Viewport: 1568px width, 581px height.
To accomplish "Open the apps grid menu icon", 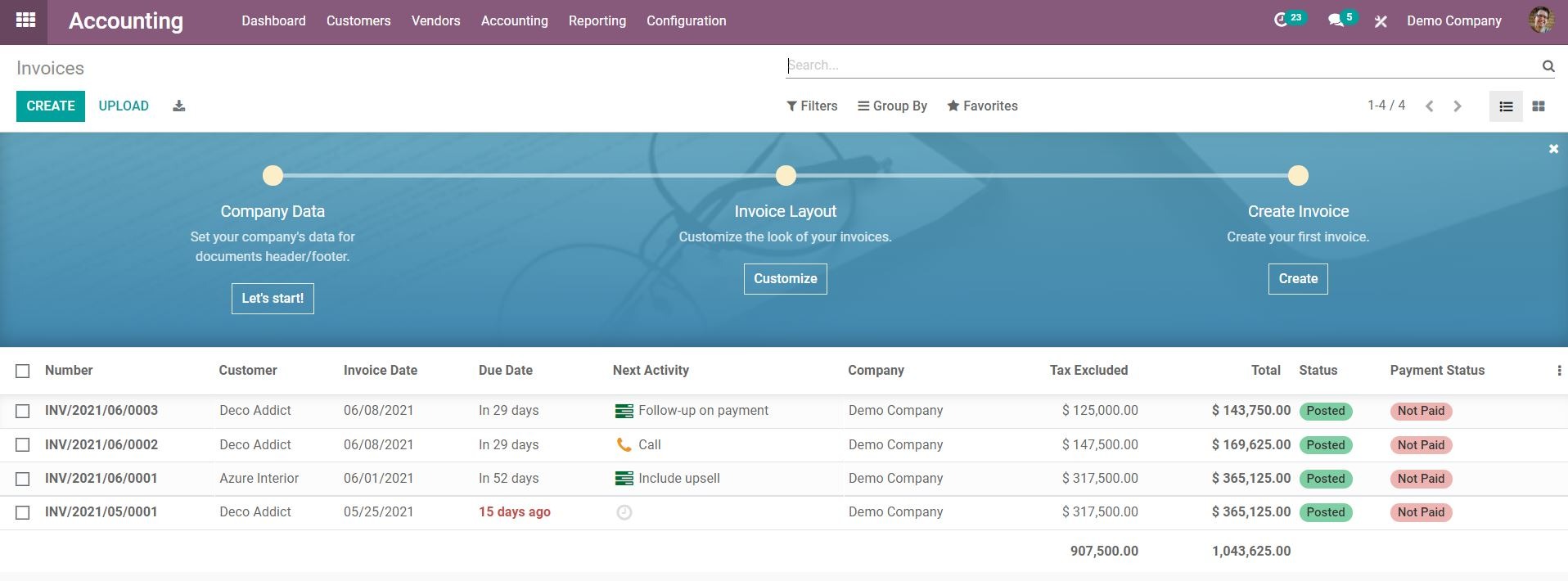I will tap(25, 20).
